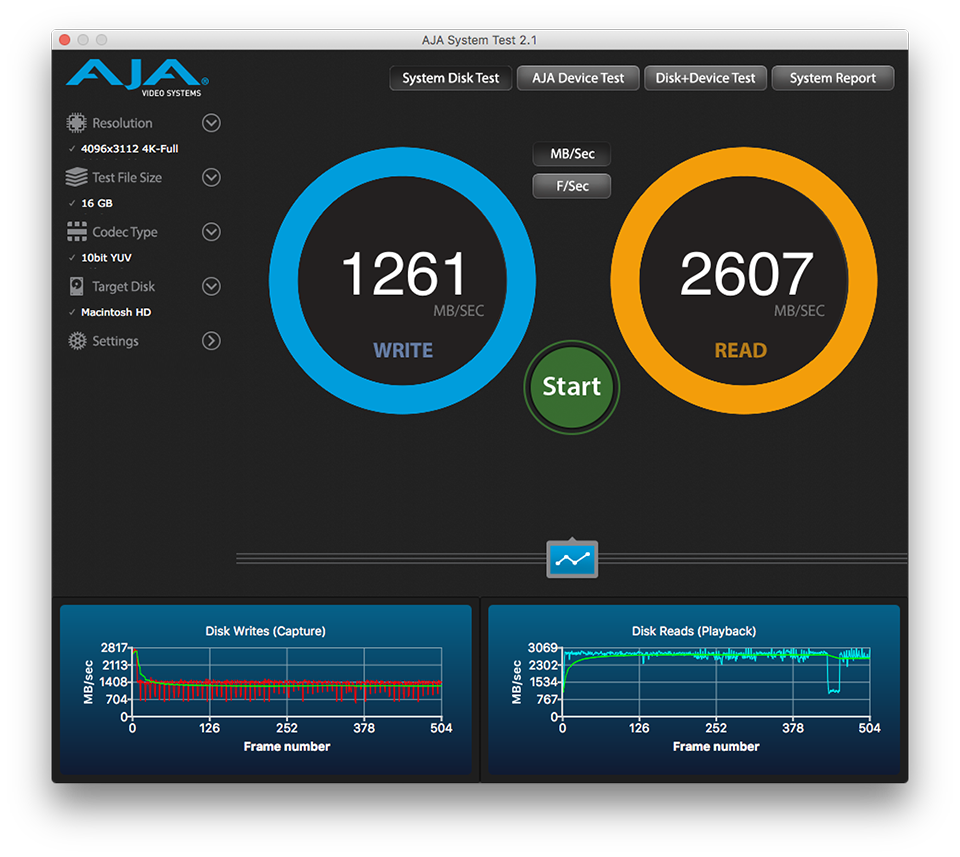Image resolution: width=960 pixels, height=857 pixels.
Task: Click the Resolution label
Action: click(122, 123)
